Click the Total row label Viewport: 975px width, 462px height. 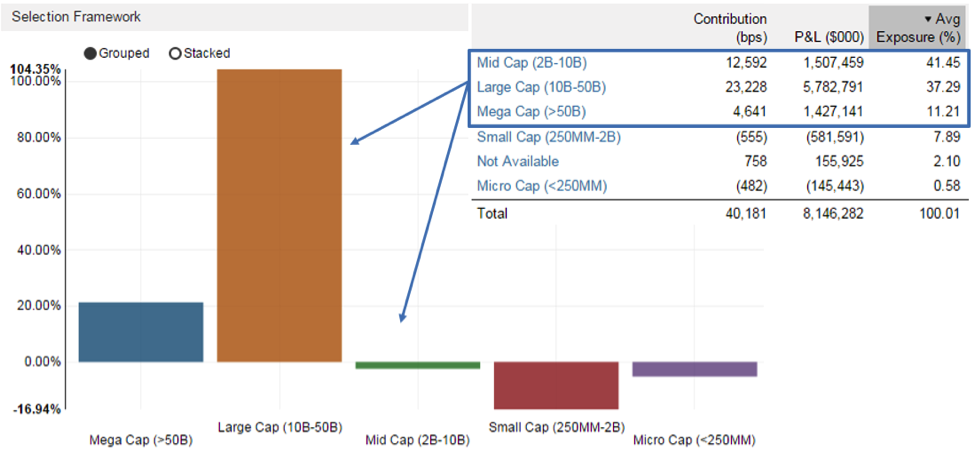[493, 213]
